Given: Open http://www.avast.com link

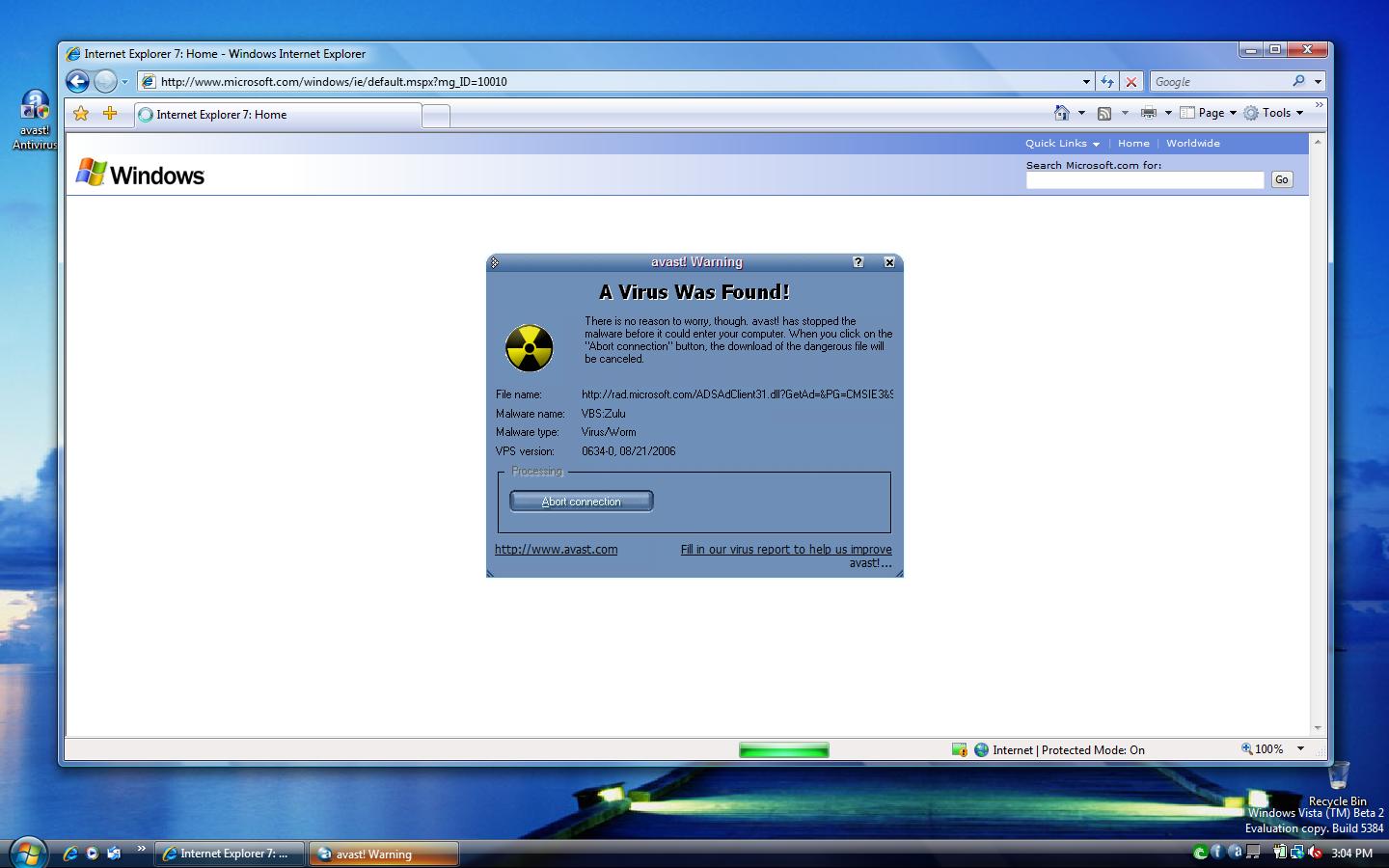Looking at the screenshot, I should (x=557, y=549).
